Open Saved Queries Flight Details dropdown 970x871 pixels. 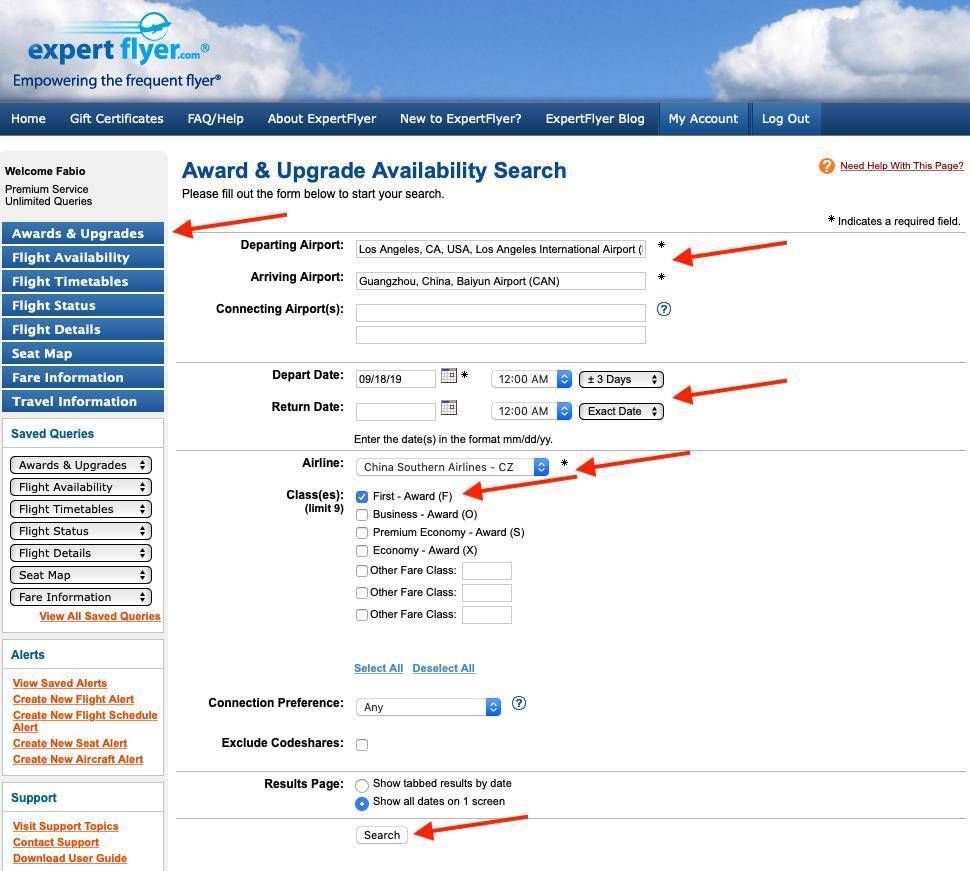(81, 553)
